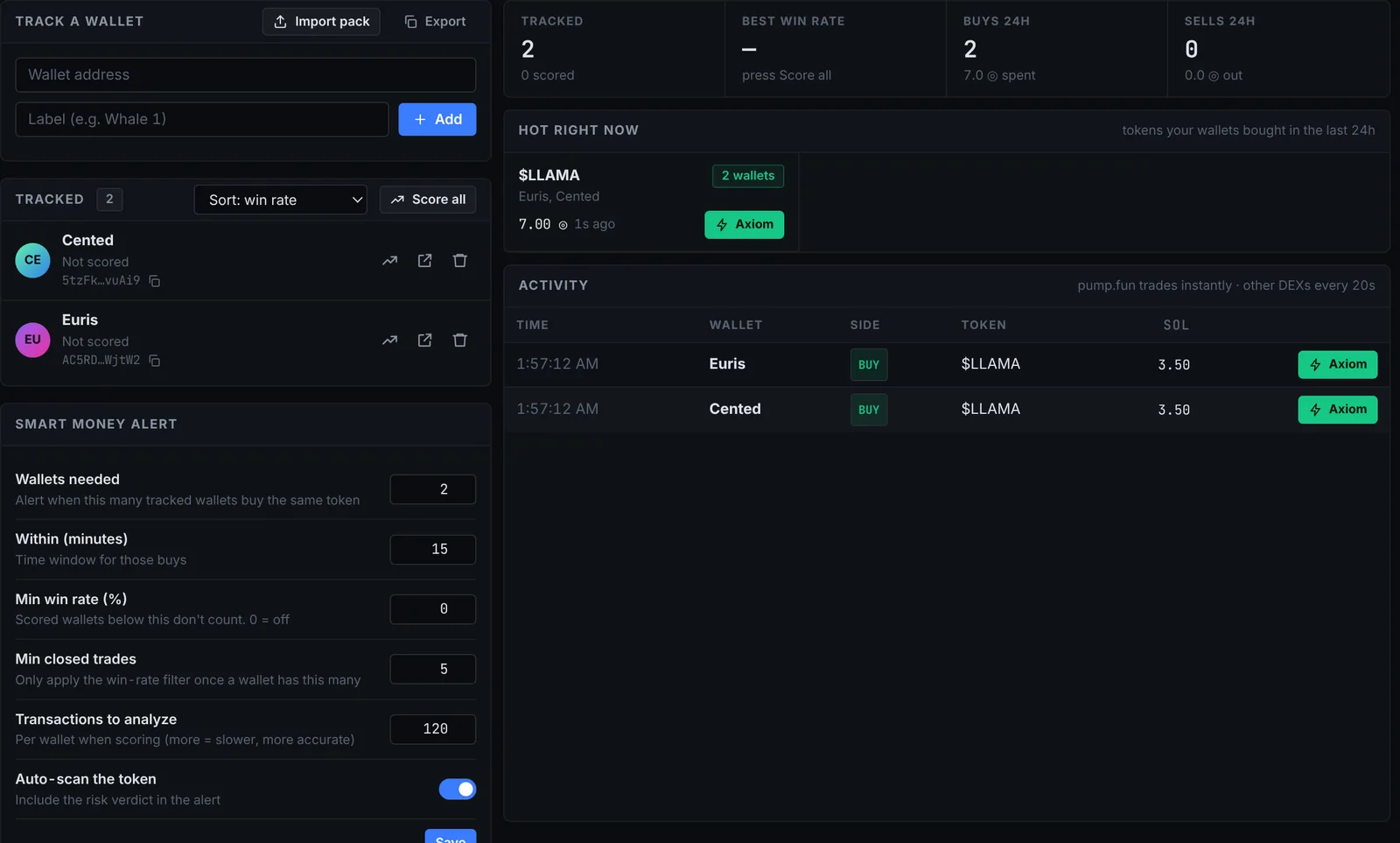Screen dimensions: 1400x843
Task: Click Score all button
Action: pyautogui.click(x=428, y=200)
